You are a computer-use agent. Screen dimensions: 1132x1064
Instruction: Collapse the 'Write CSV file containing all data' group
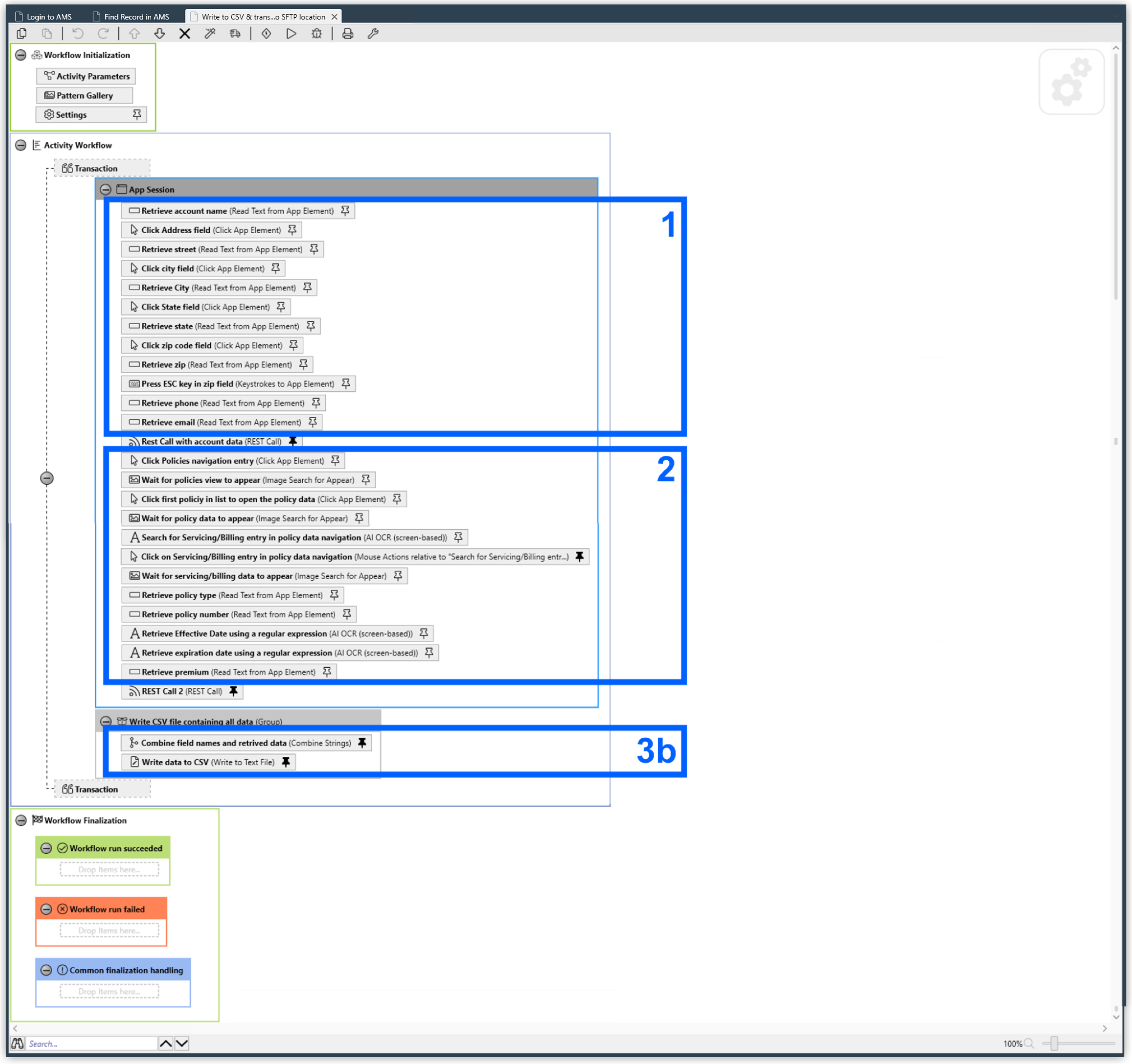click(106, 721)
